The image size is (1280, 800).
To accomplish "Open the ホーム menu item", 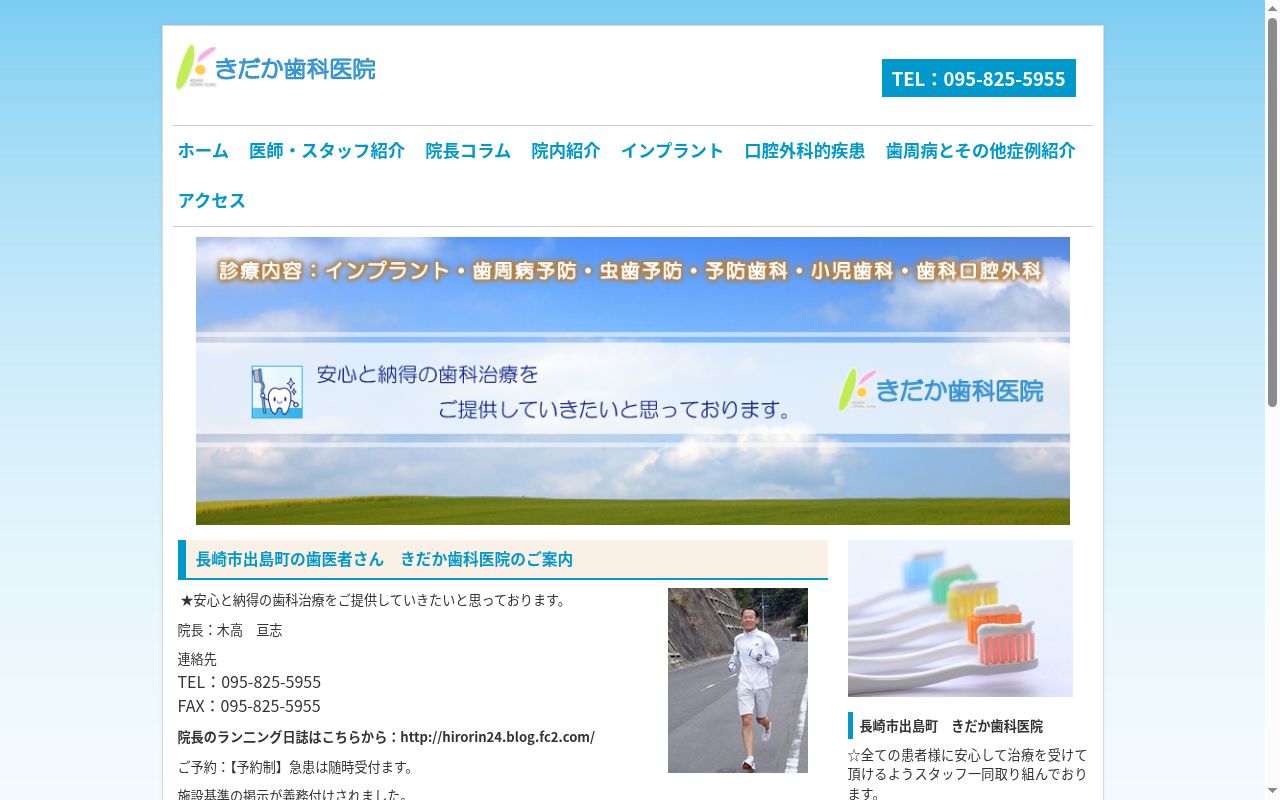I will pyautogui.click(x=203, y=150).
